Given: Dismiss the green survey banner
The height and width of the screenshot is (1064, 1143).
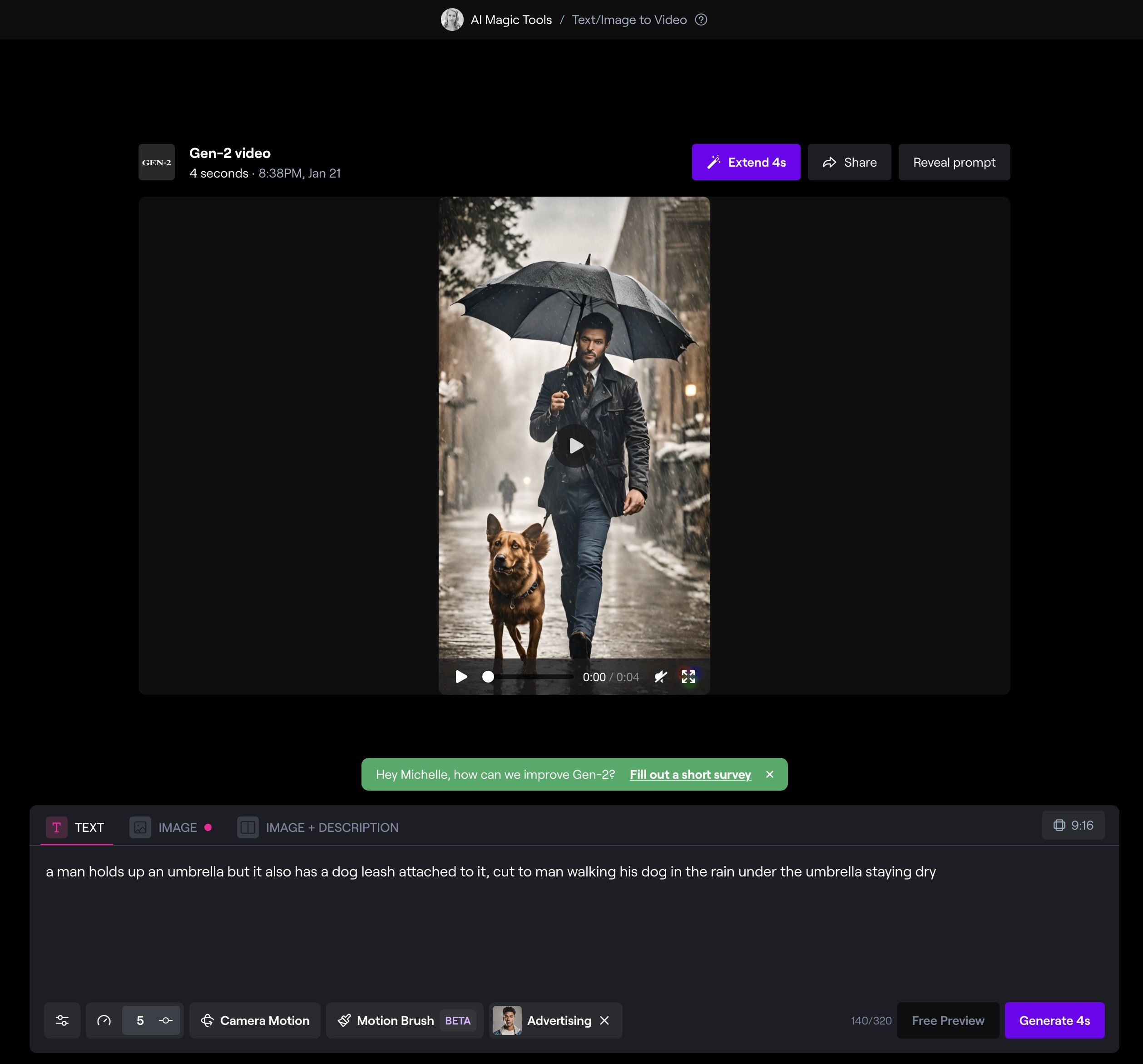Looking at the screenshot, I should pos(769,774).
